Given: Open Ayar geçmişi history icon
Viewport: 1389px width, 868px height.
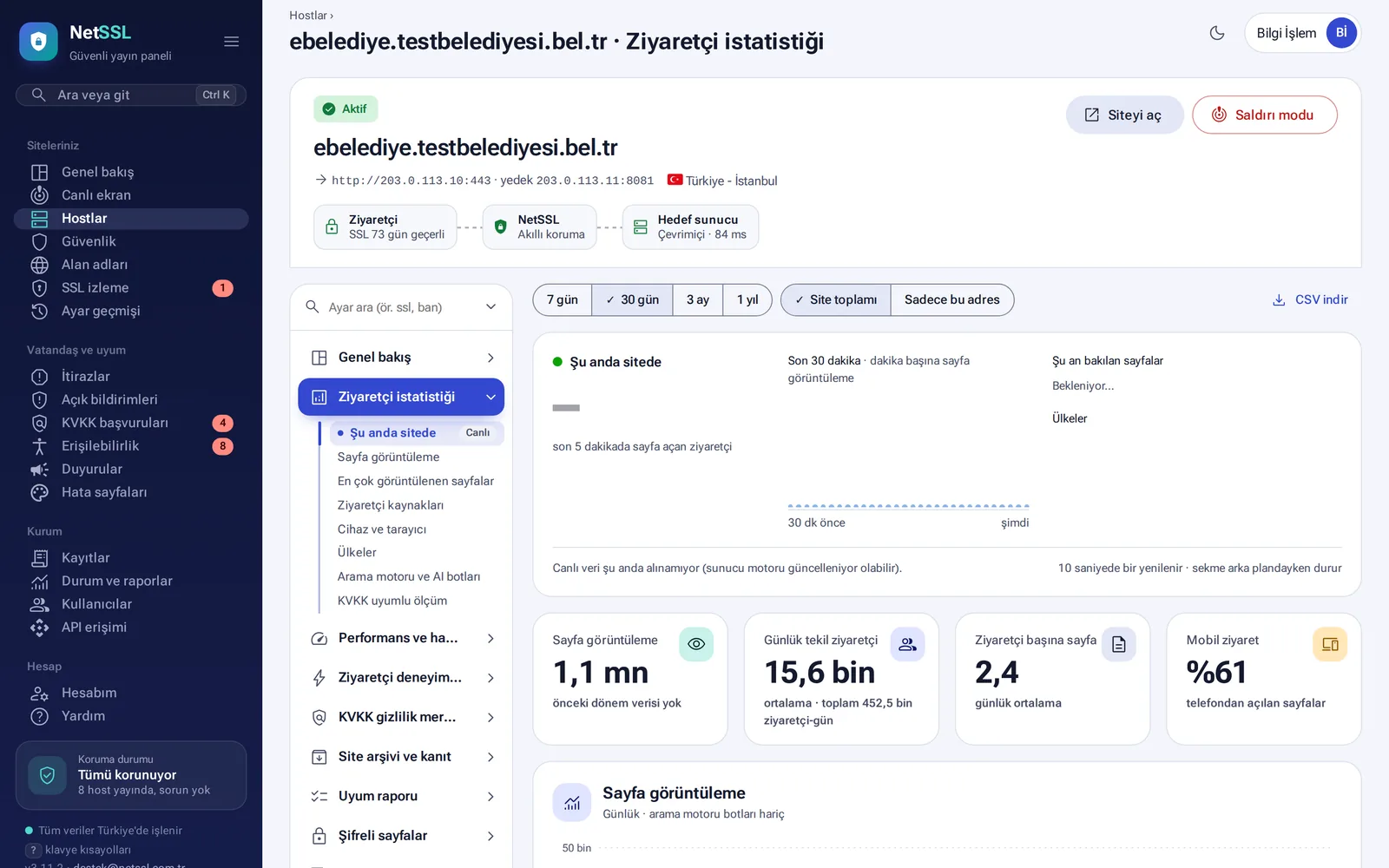Looking at the screenshot, I should (40, 311).
